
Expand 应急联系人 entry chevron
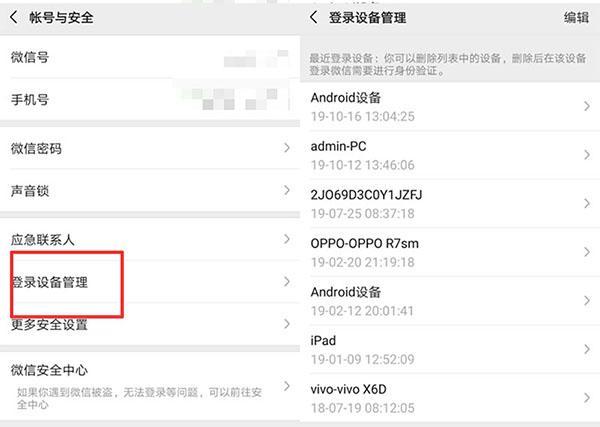tap(287, 239)
